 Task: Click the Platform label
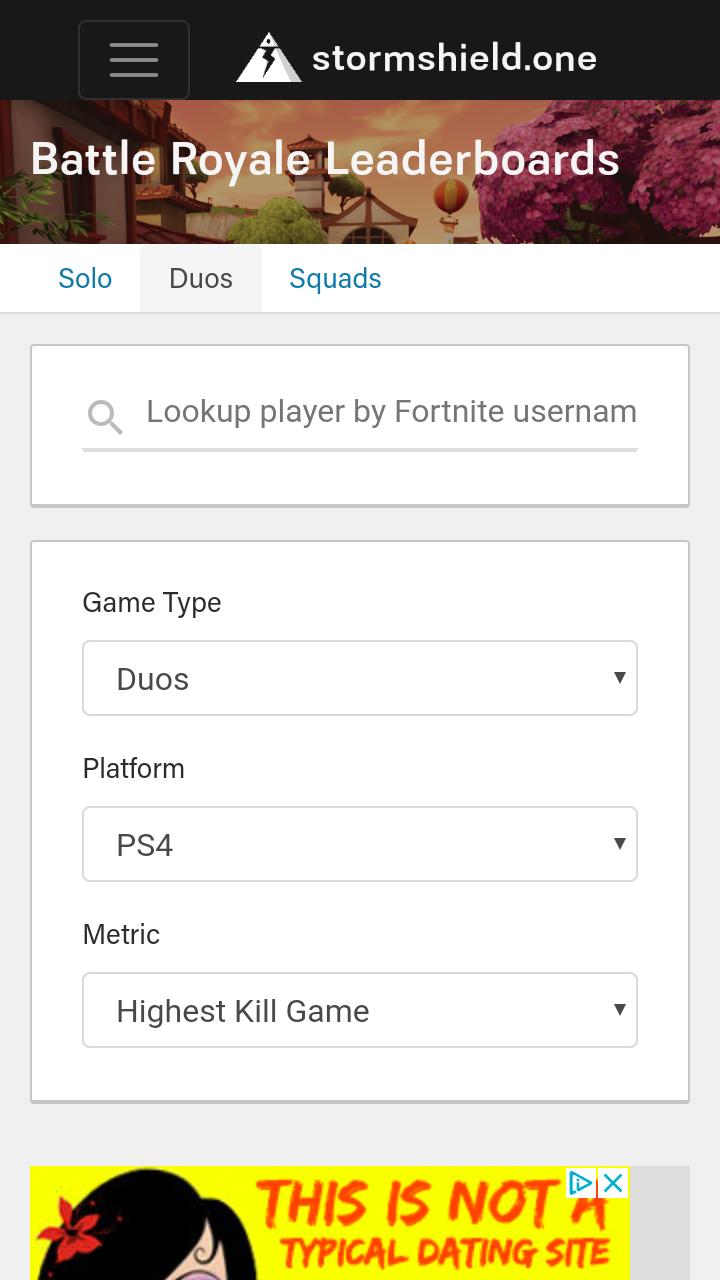[134, 769]
